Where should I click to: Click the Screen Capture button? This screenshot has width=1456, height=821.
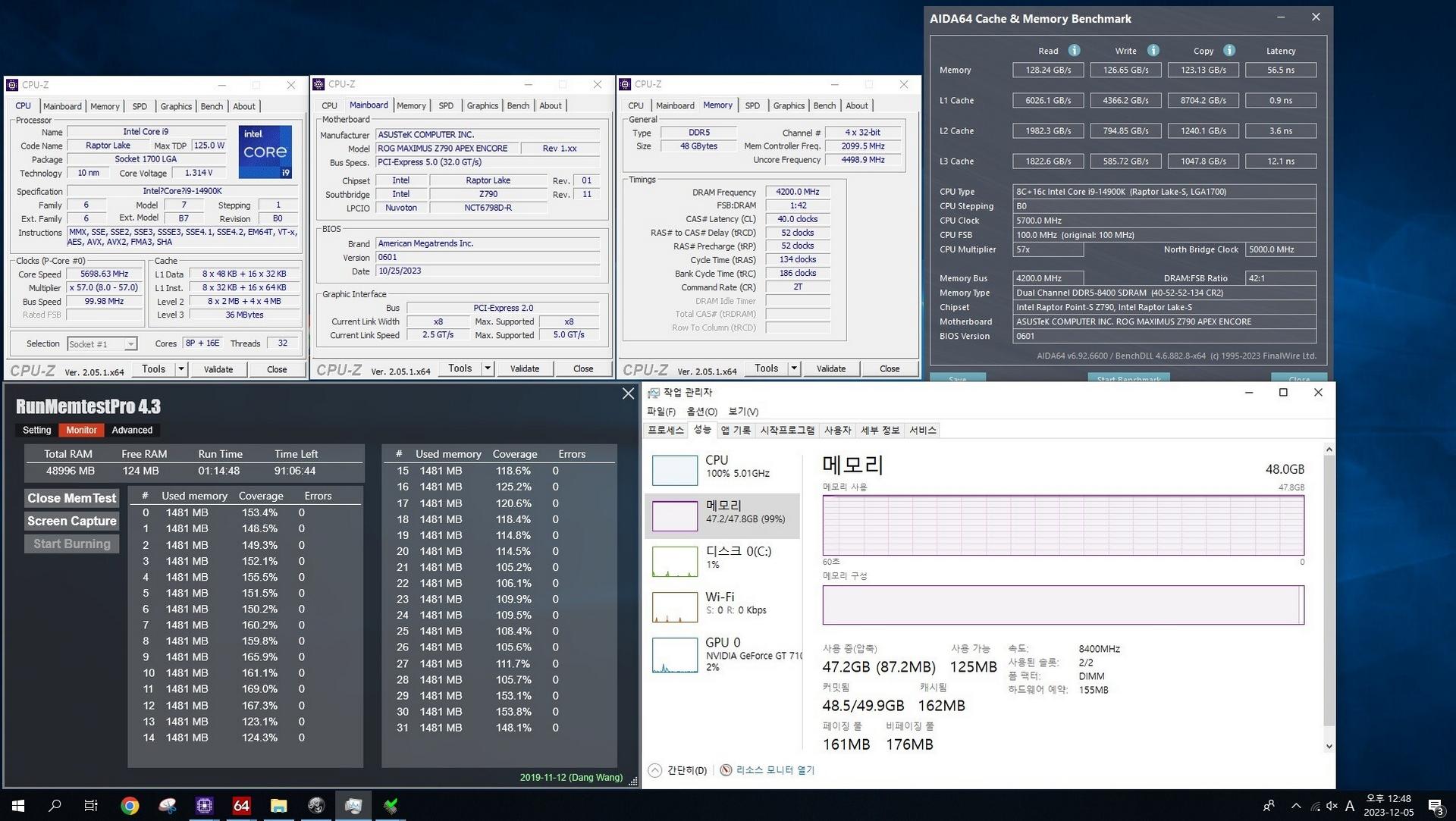[x=72, y=521]
